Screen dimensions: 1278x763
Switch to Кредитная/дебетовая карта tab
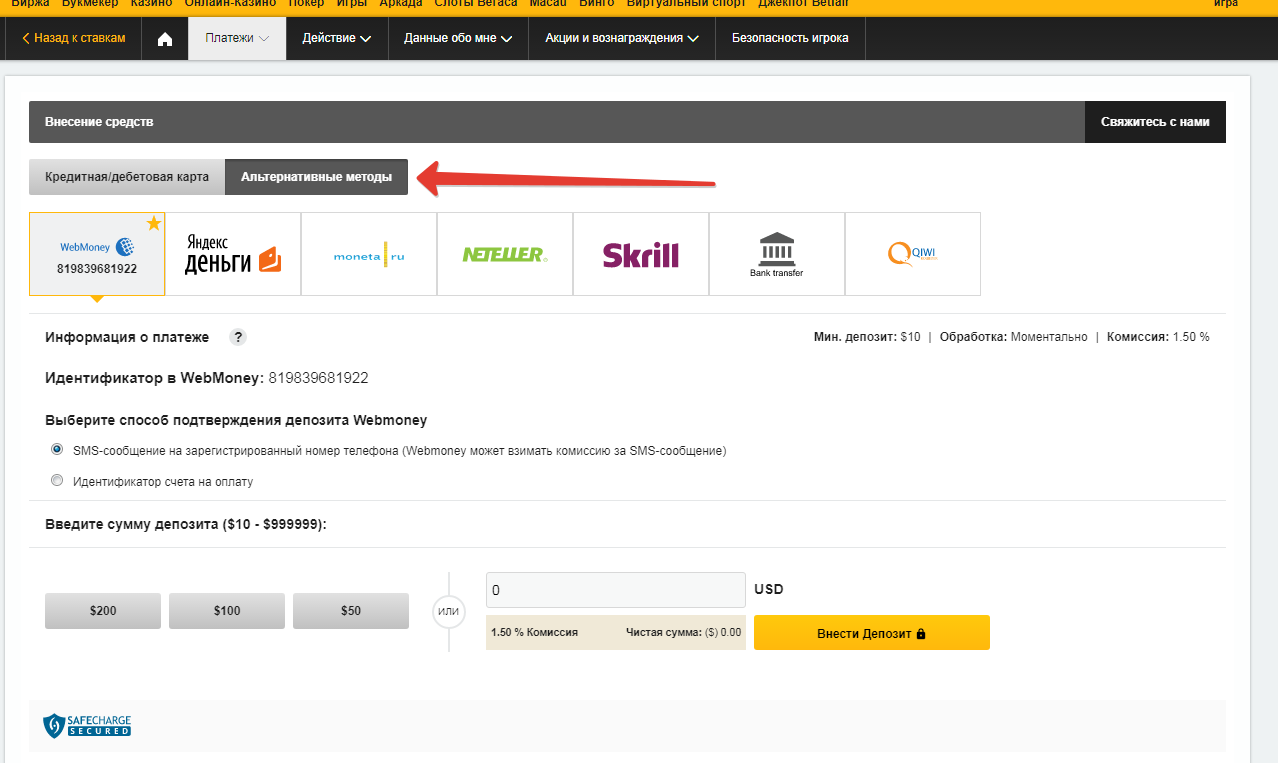pos(127,177)
